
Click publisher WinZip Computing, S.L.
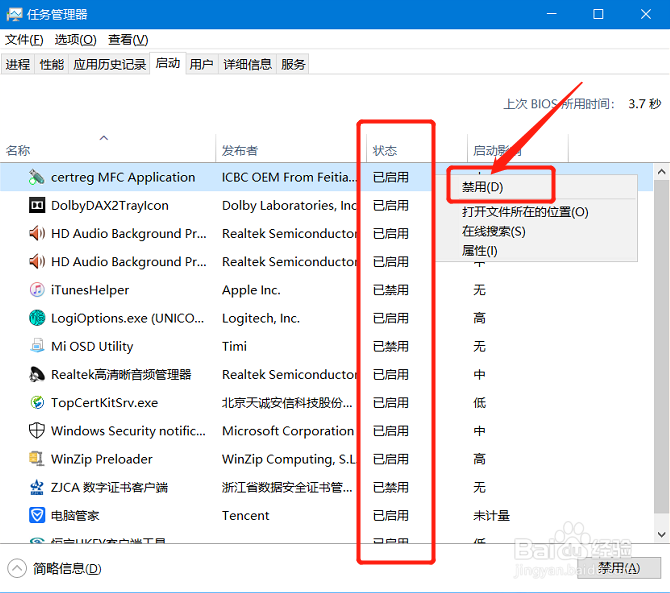click(289, 459)
